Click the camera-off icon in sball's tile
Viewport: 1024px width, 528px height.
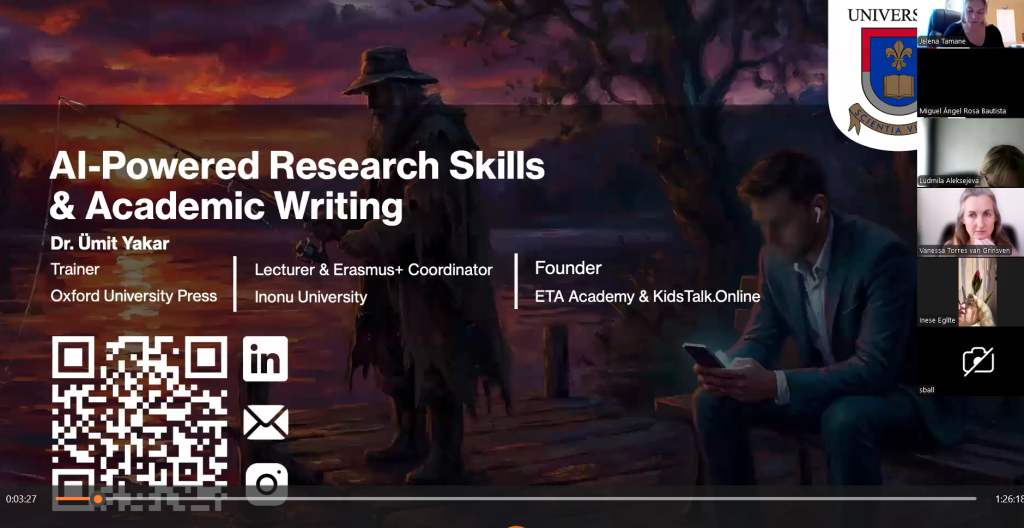point(977,361)
